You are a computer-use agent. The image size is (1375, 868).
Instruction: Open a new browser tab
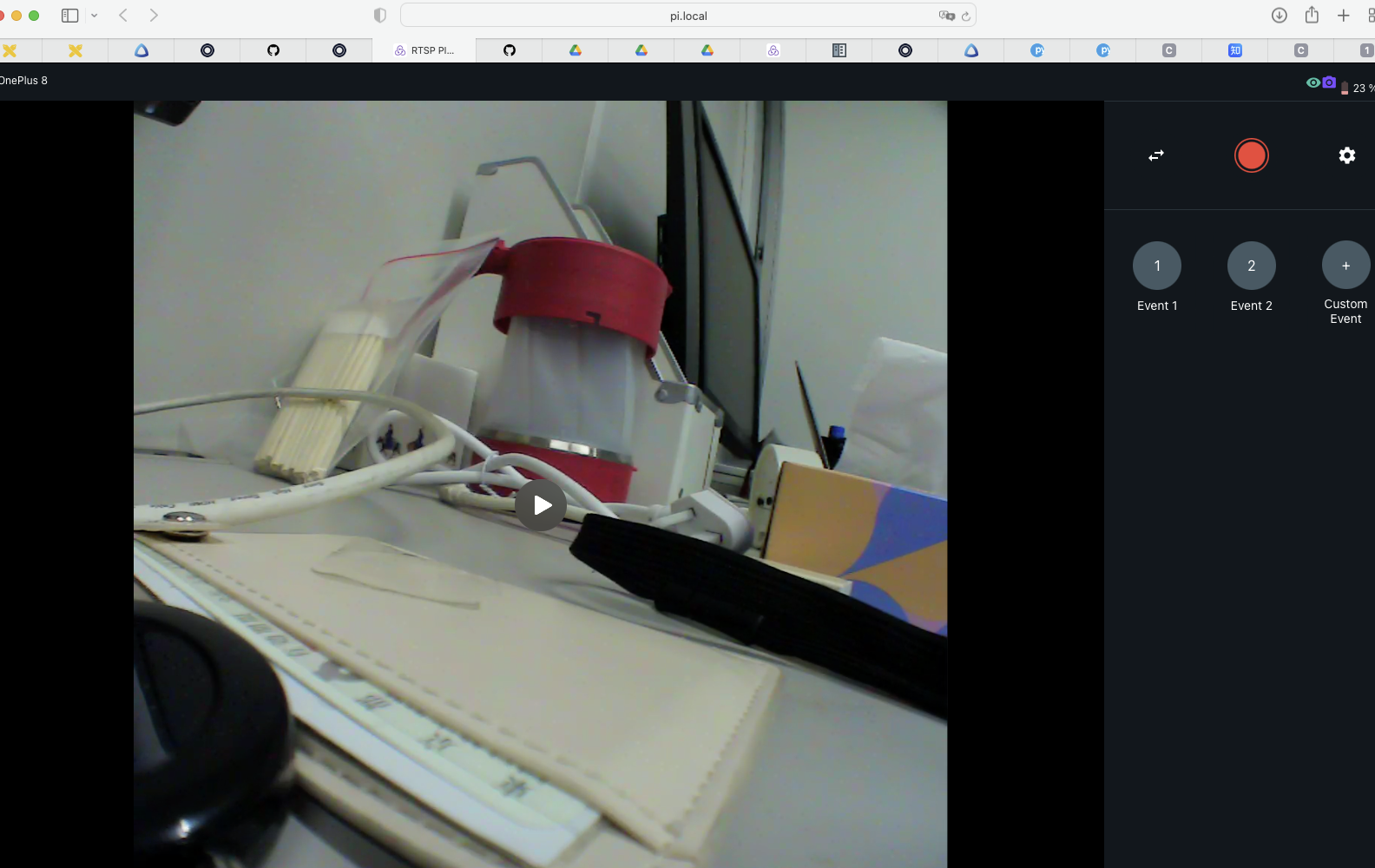tap(1343, 16)
